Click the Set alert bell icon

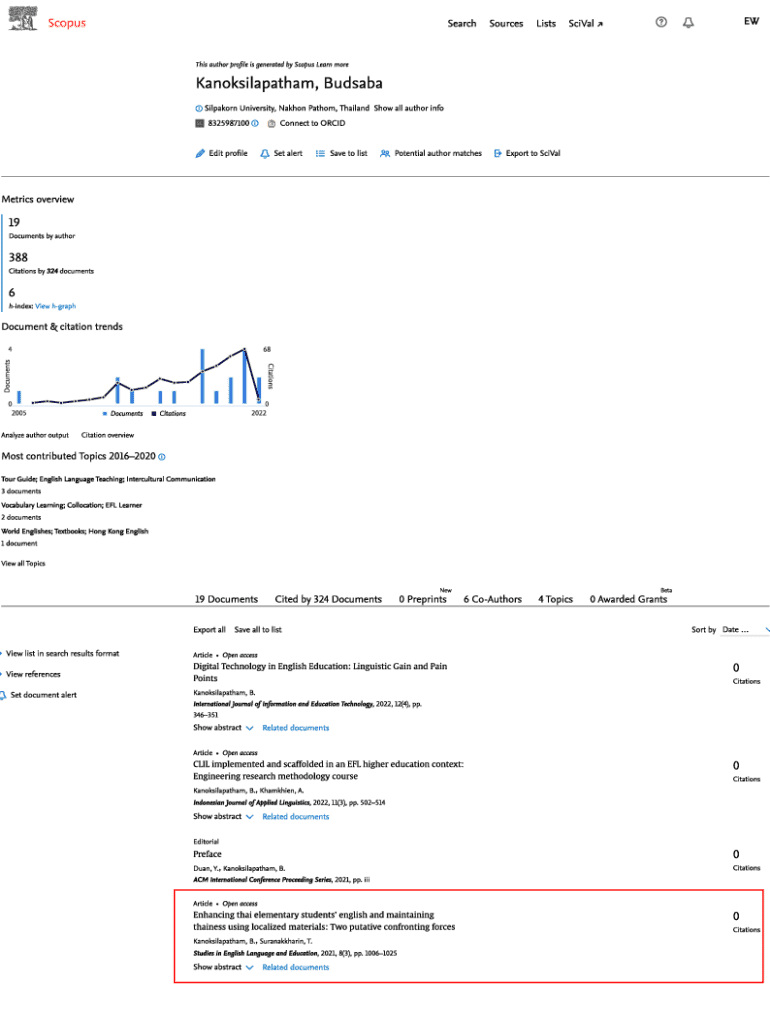pyautogui.click(x=265, y=154)
